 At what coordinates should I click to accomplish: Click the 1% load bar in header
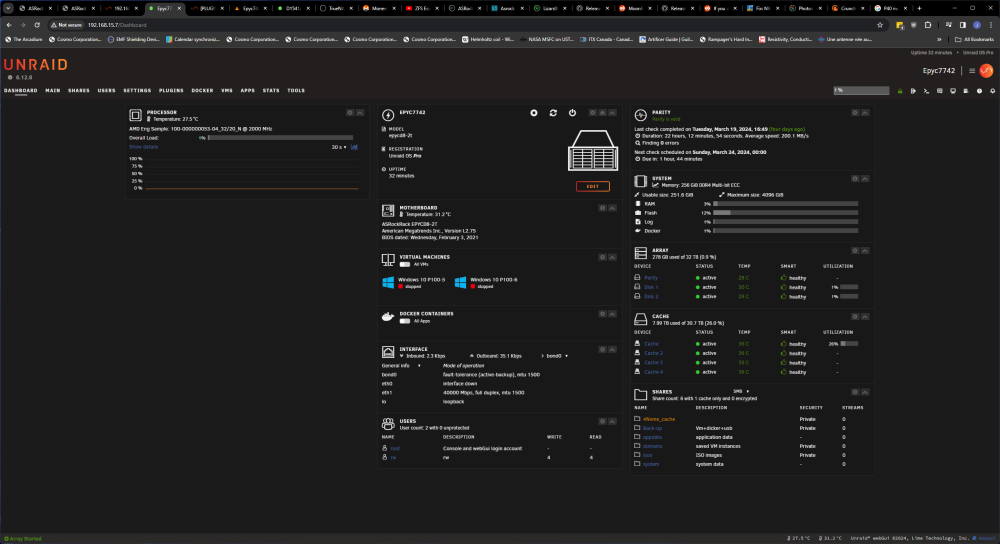click(x=861, y=91)
